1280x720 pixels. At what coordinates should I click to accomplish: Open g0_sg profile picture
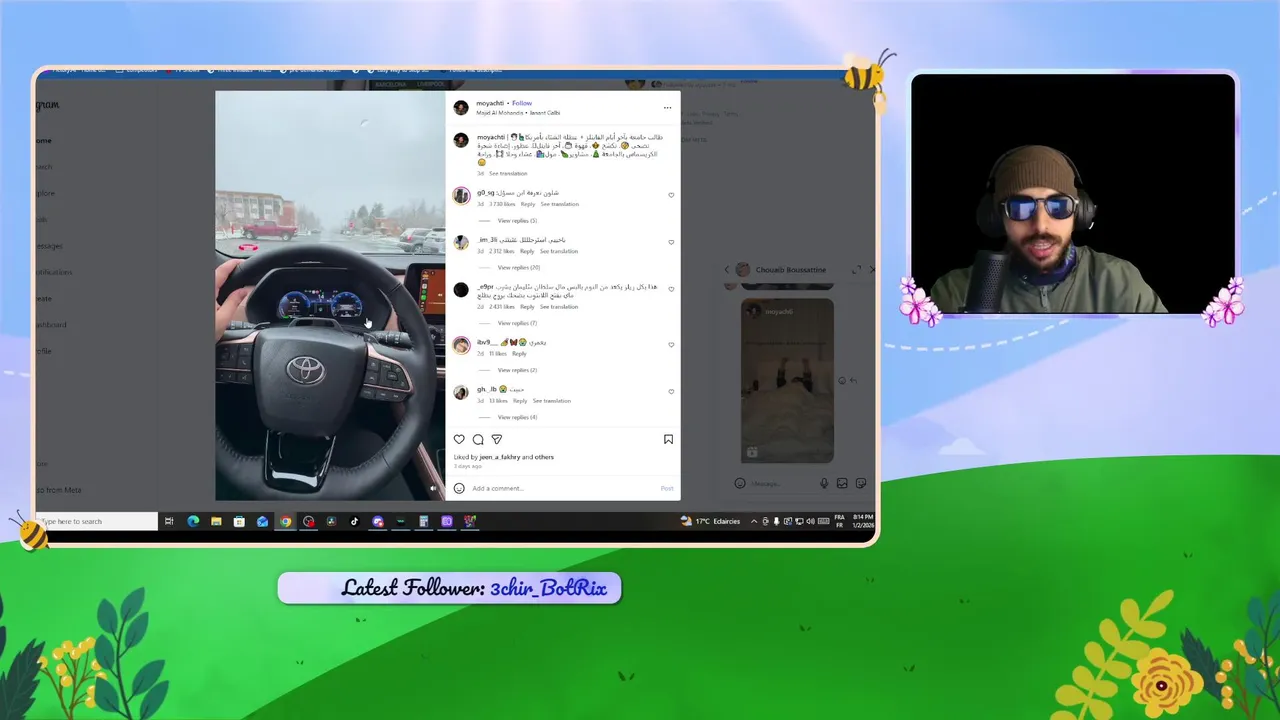461,196
